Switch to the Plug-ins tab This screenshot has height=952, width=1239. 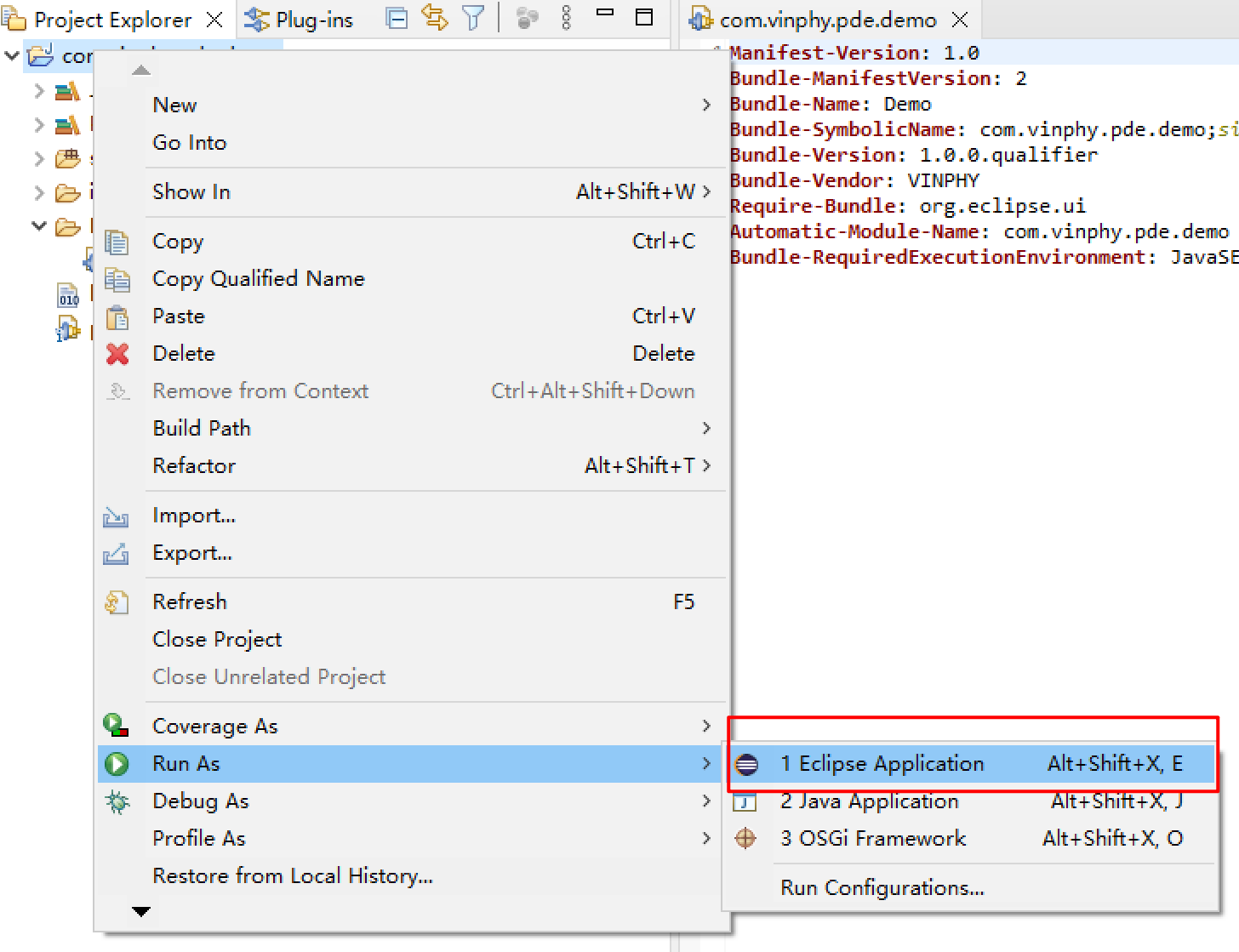[x=299, y=20]
